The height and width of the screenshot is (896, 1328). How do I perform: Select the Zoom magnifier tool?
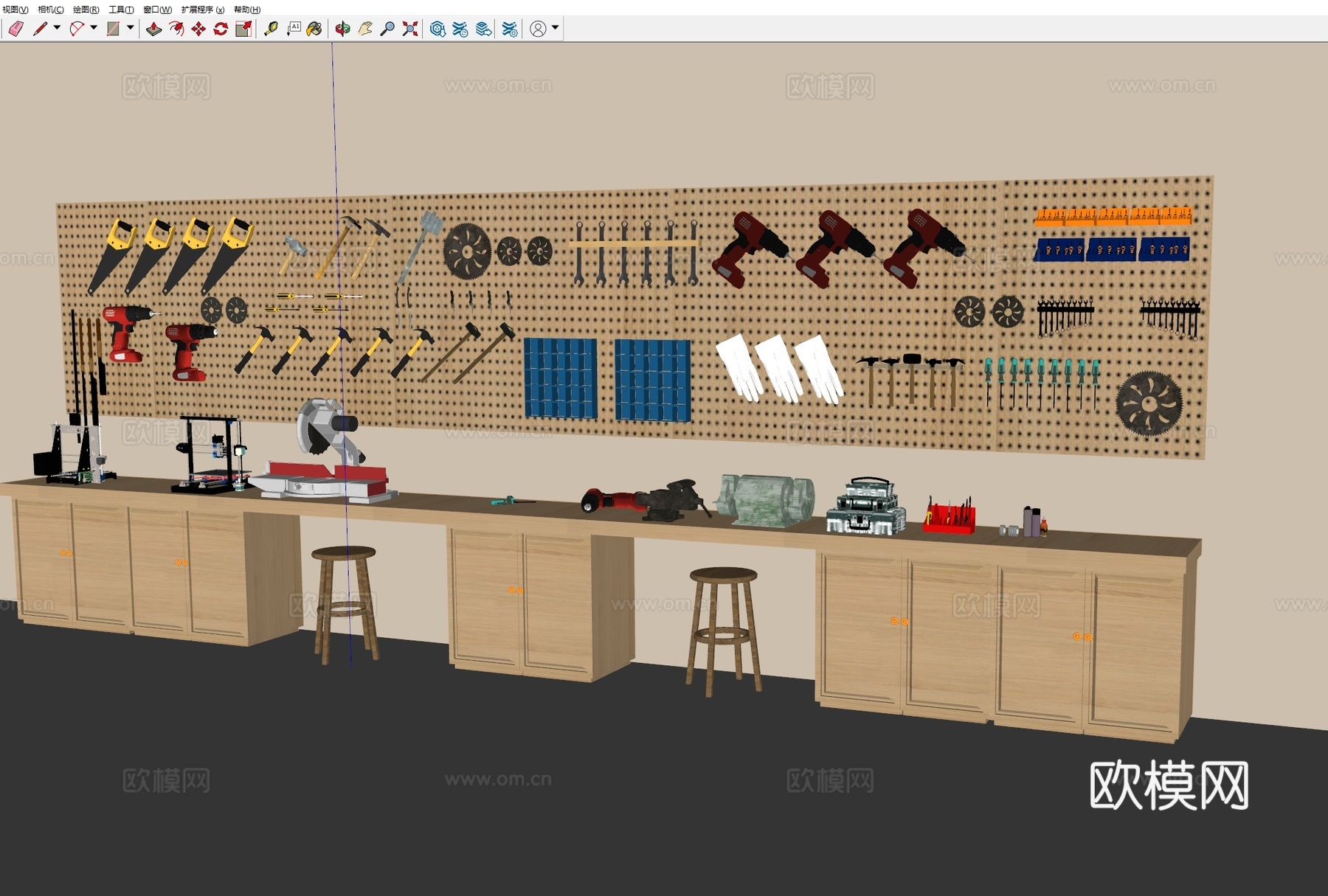click(387, 29)
